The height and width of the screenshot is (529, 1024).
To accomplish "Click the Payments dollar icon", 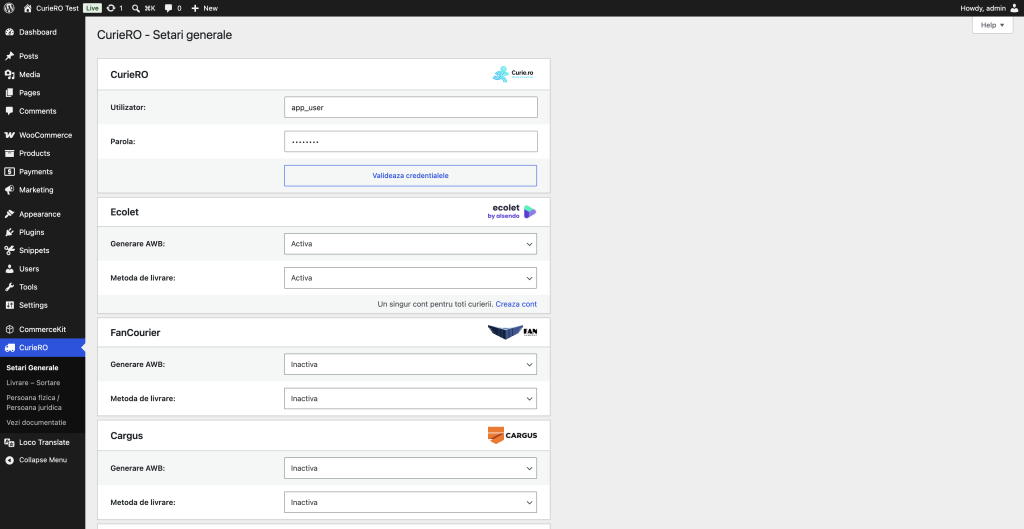I will tap(9, 172).
